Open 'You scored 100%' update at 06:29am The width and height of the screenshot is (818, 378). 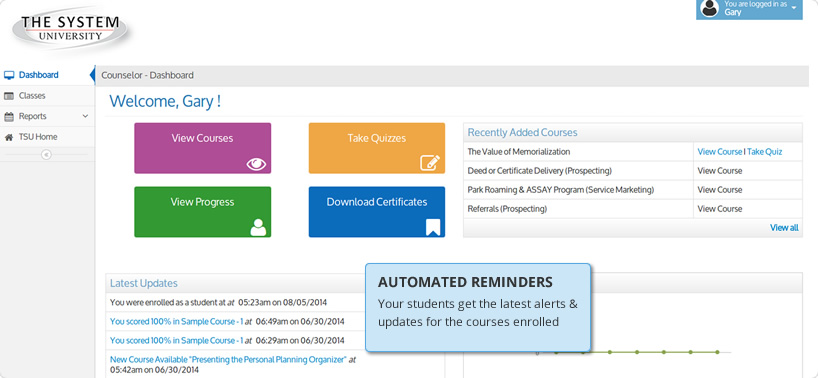(x=176, y=340)
